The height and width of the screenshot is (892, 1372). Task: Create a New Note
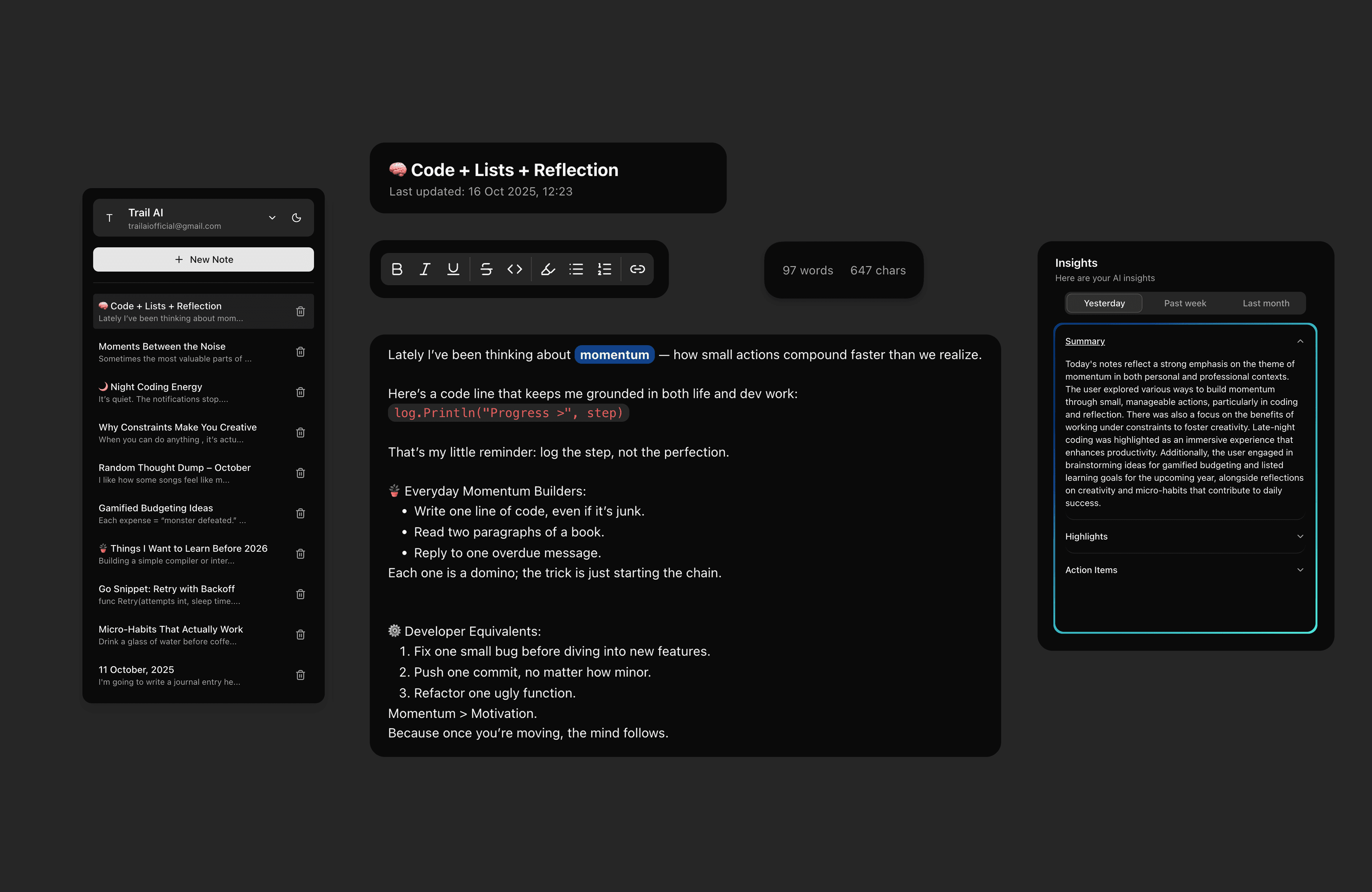pos(204,259)
